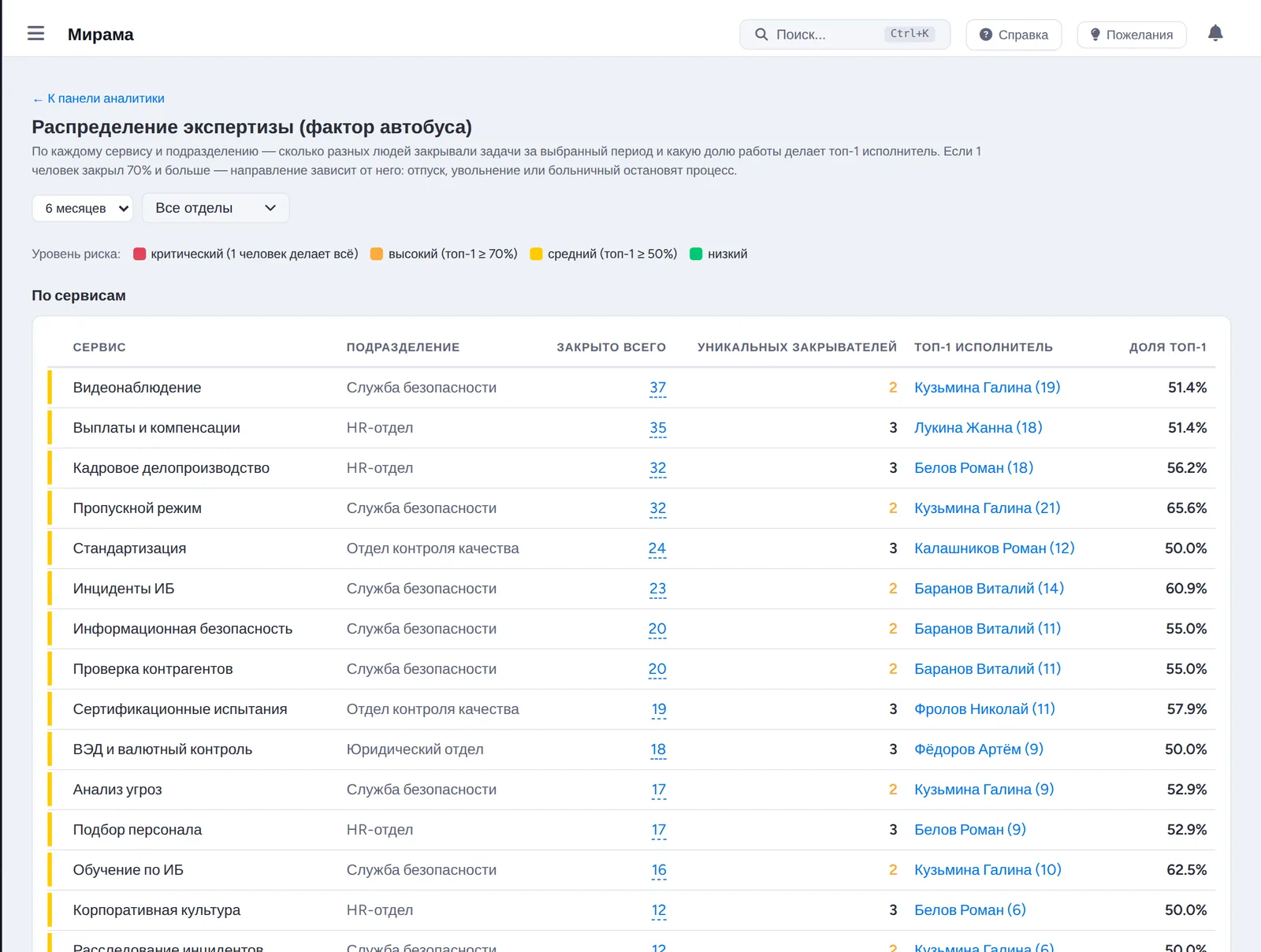Open the Справка help button
Screen dimensions: 1261x952
[x=1014, y=35]
